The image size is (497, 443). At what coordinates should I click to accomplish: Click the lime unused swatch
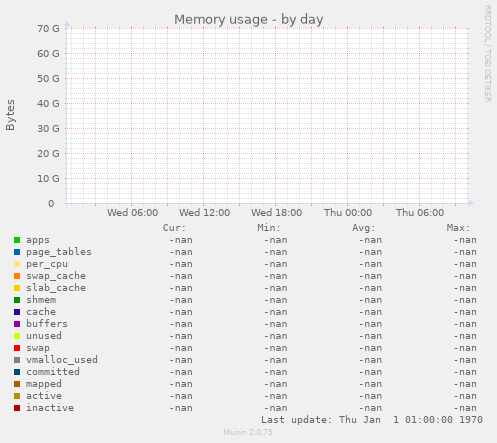pyautogui.click(x=17, y=336)
